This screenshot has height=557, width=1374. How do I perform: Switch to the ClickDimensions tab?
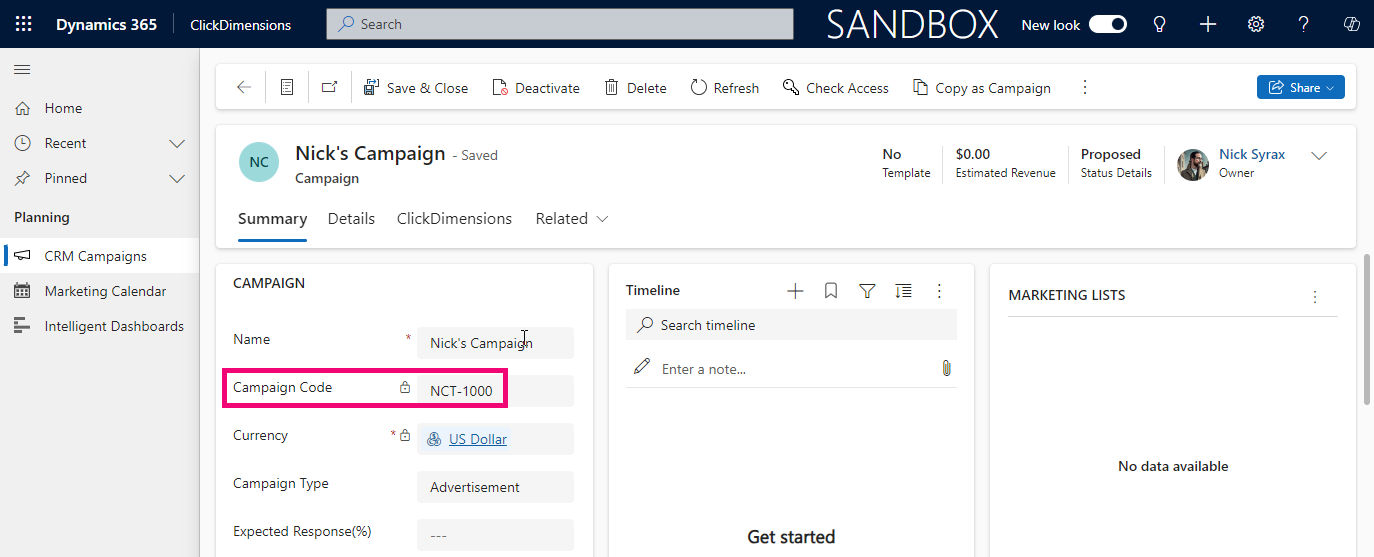coord(454,219)
